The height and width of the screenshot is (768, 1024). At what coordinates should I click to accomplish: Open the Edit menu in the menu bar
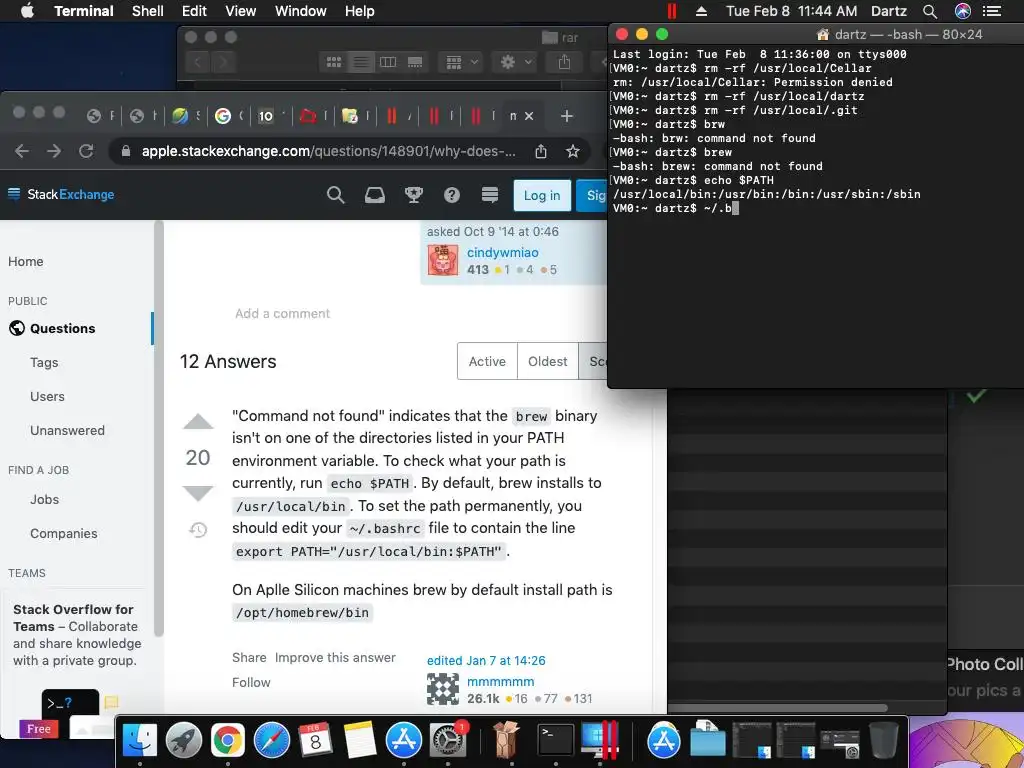(194, 11)
